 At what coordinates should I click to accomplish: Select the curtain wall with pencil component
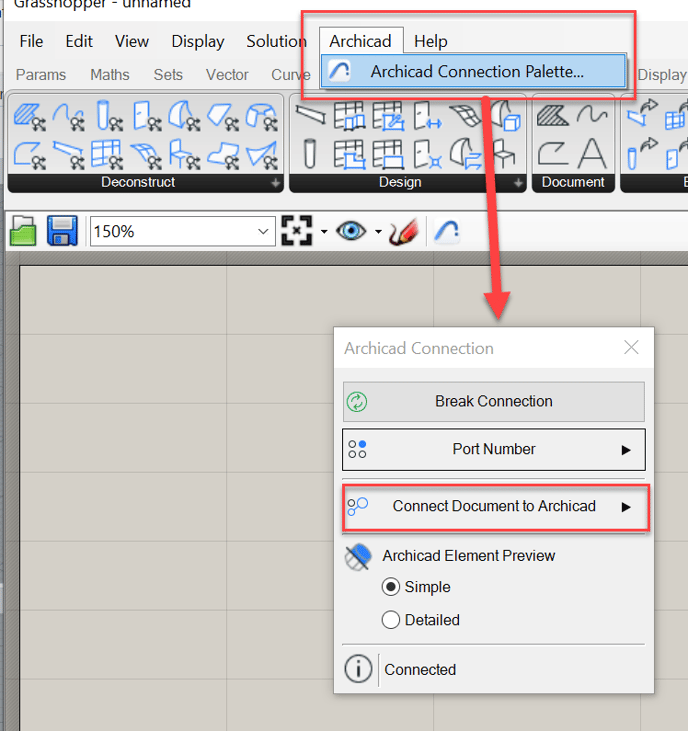[x=388, y=116]
